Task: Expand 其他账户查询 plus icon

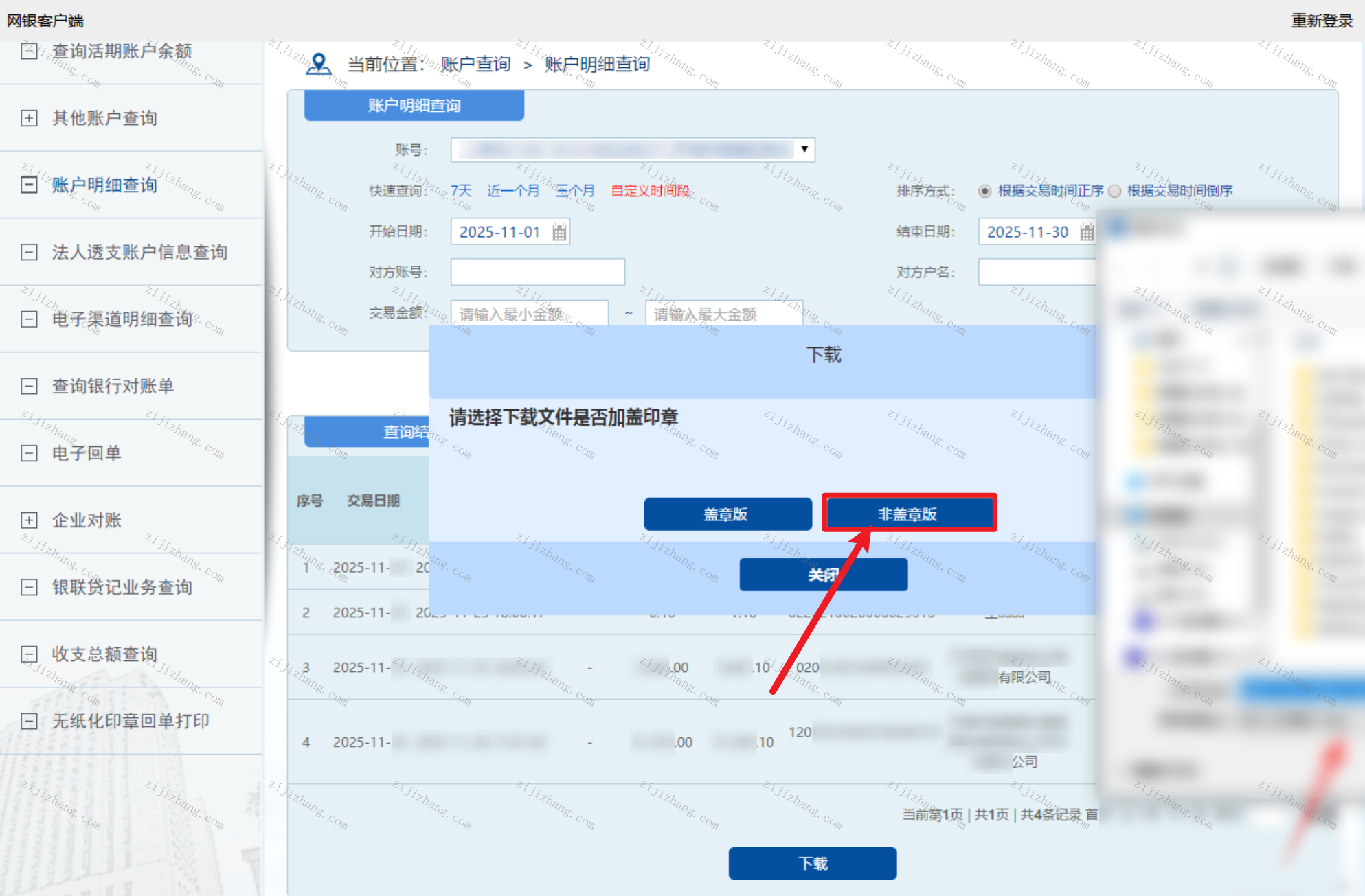Action: (x=29, y=118)
